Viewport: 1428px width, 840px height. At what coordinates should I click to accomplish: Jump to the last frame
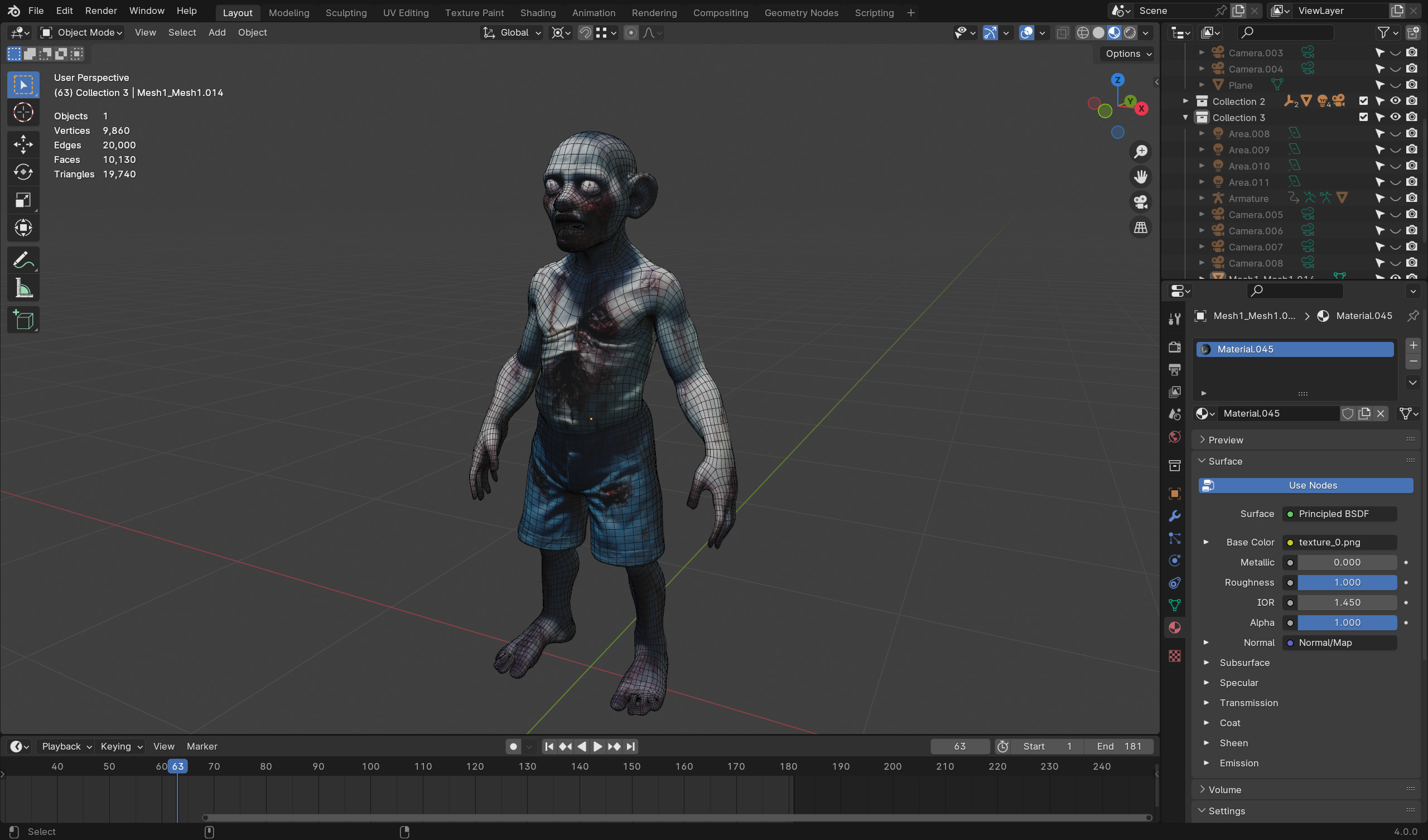pos(631,746)
